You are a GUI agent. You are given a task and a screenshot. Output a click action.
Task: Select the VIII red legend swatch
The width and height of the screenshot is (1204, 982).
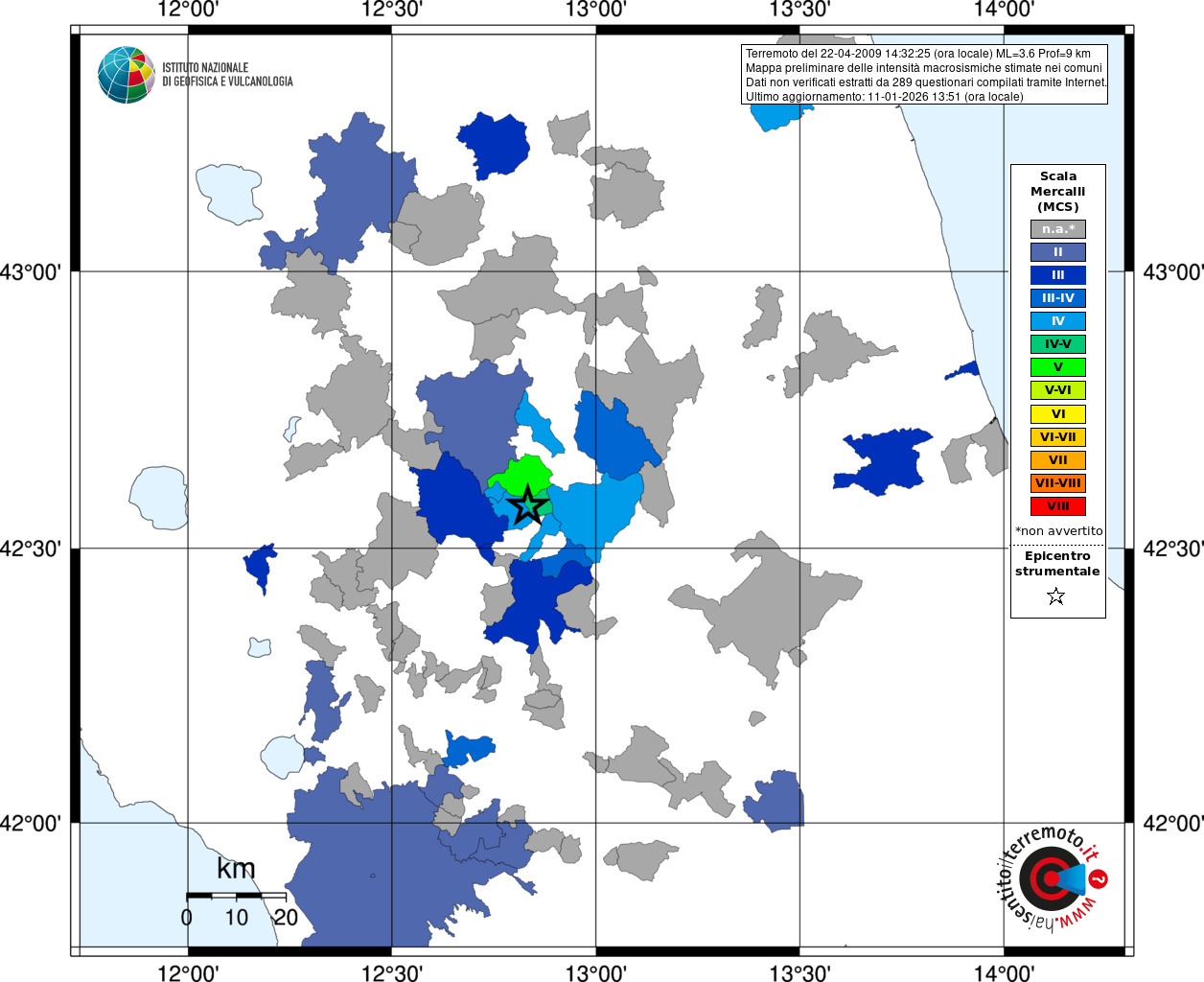coord(1058,506)
